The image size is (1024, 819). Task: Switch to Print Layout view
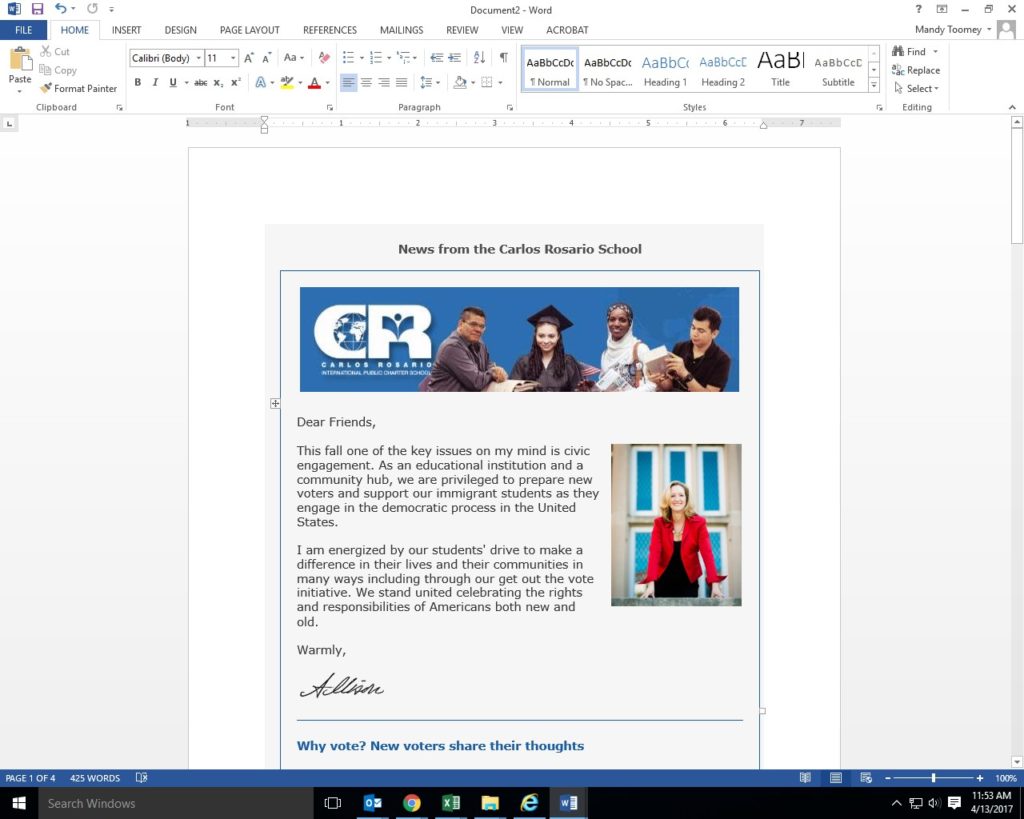click(835, 778)
